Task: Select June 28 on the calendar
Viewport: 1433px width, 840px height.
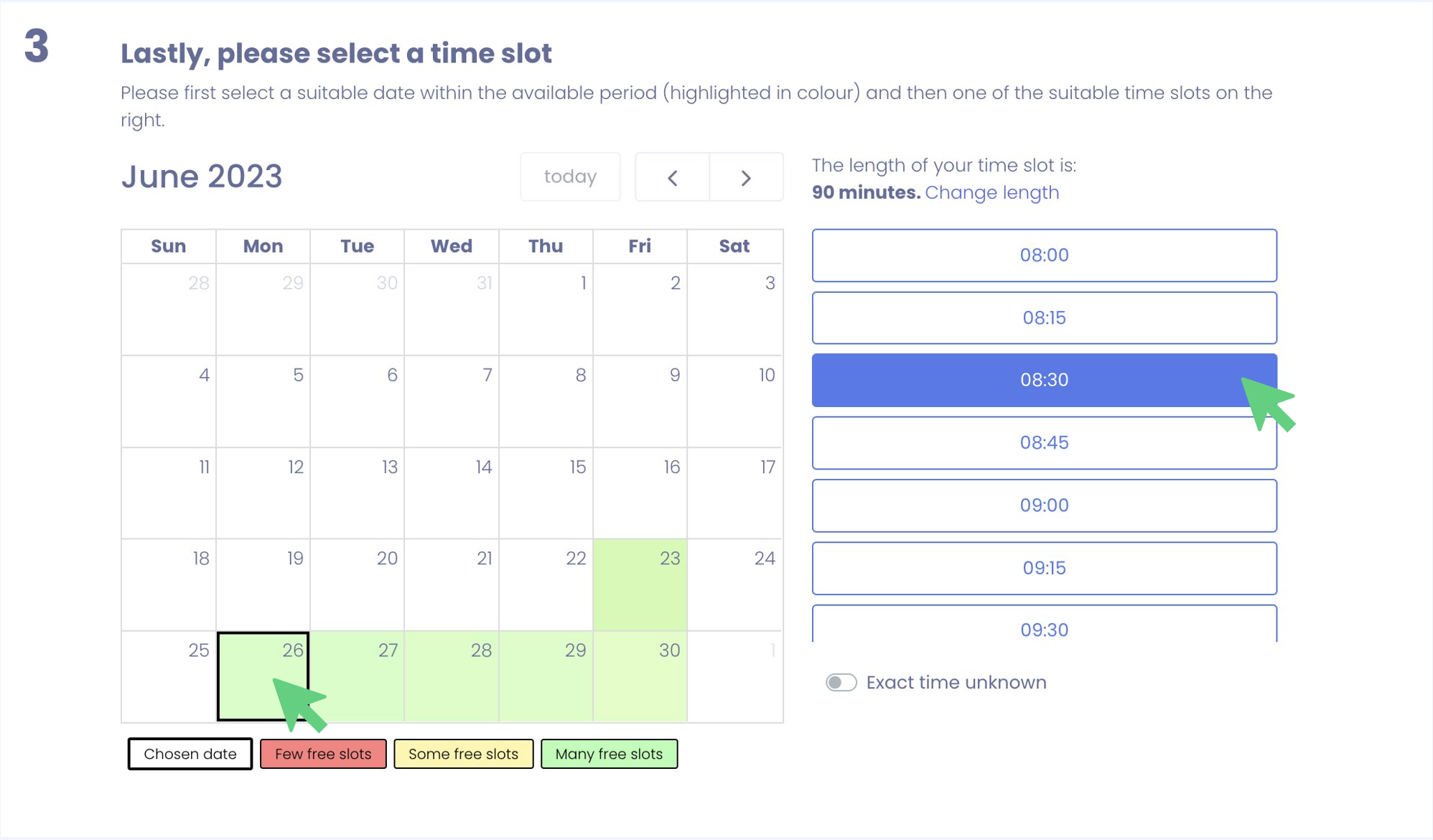Action: point(452,676)
